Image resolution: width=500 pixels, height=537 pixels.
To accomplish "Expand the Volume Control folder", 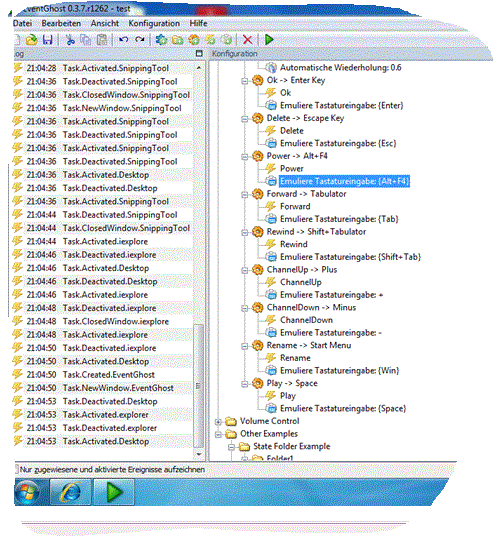I will pyautogui.click(x=218, y=422).
